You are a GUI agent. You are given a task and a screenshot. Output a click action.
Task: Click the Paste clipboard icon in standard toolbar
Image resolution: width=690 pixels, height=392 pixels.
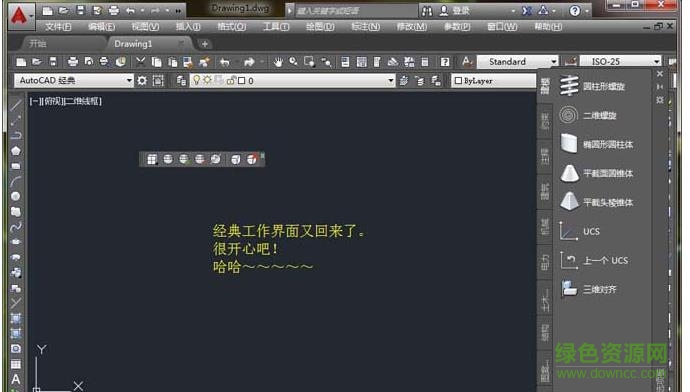coord(172,62)
